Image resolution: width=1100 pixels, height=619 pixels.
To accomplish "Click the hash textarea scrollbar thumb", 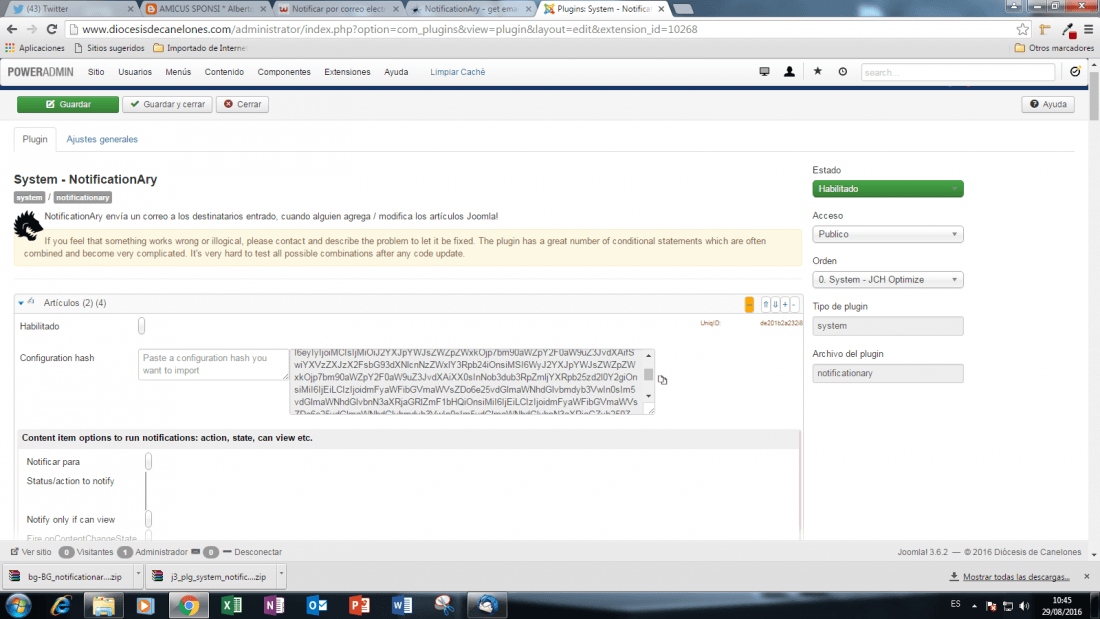I will tap(648, 375).
